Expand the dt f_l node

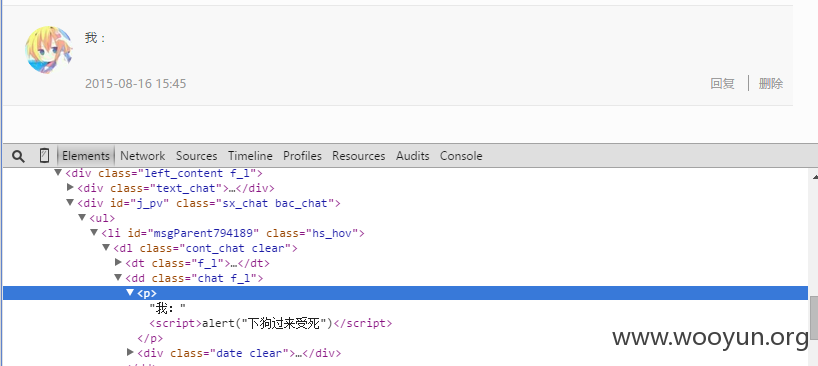(x=118, y=263)
